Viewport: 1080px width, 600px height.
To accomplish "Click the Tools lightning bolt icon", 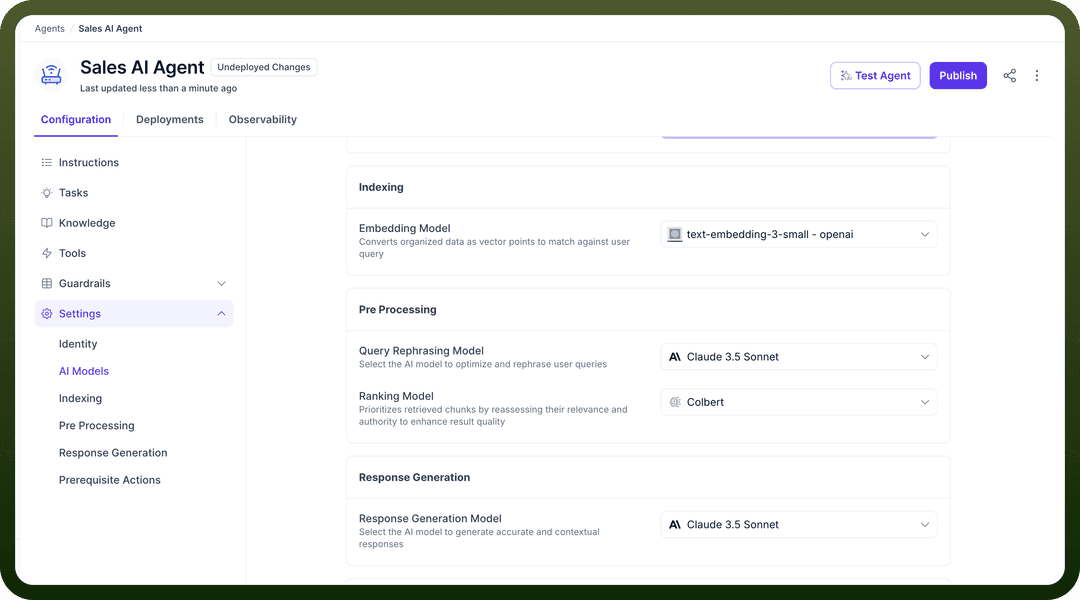I will (47, 254).
